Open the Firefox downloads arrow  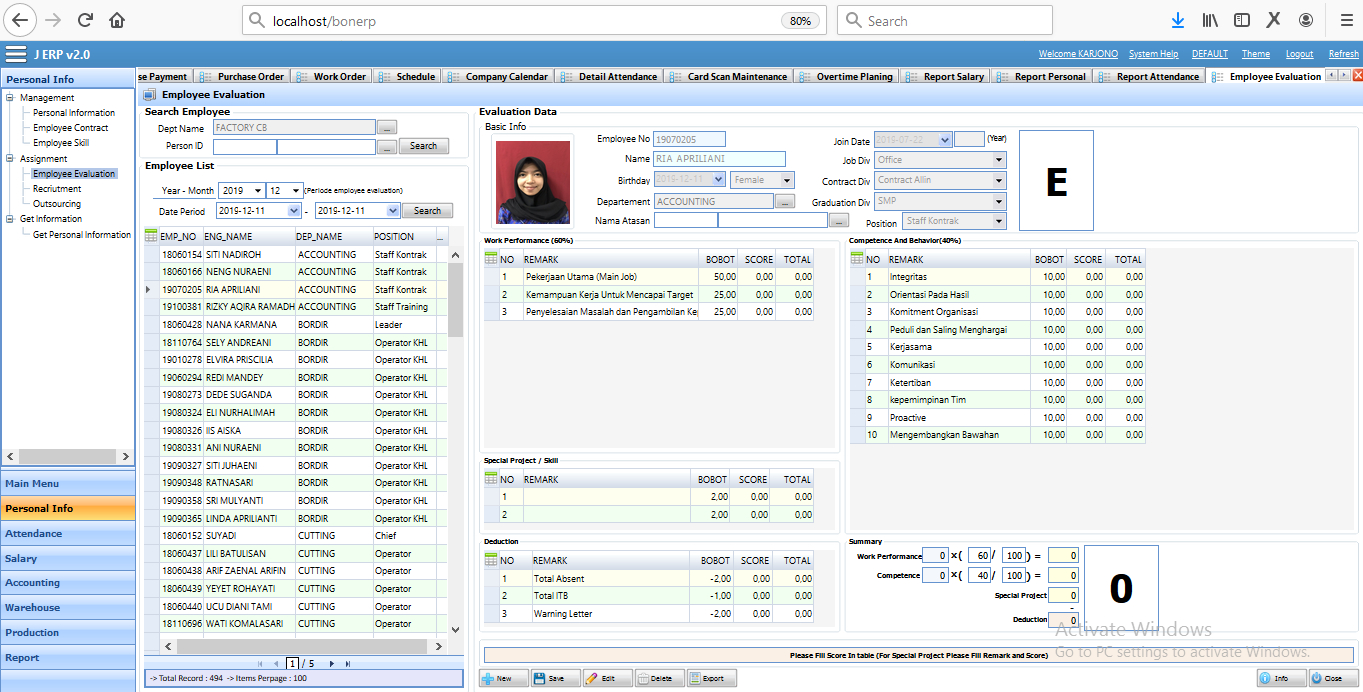[1177, 20]
